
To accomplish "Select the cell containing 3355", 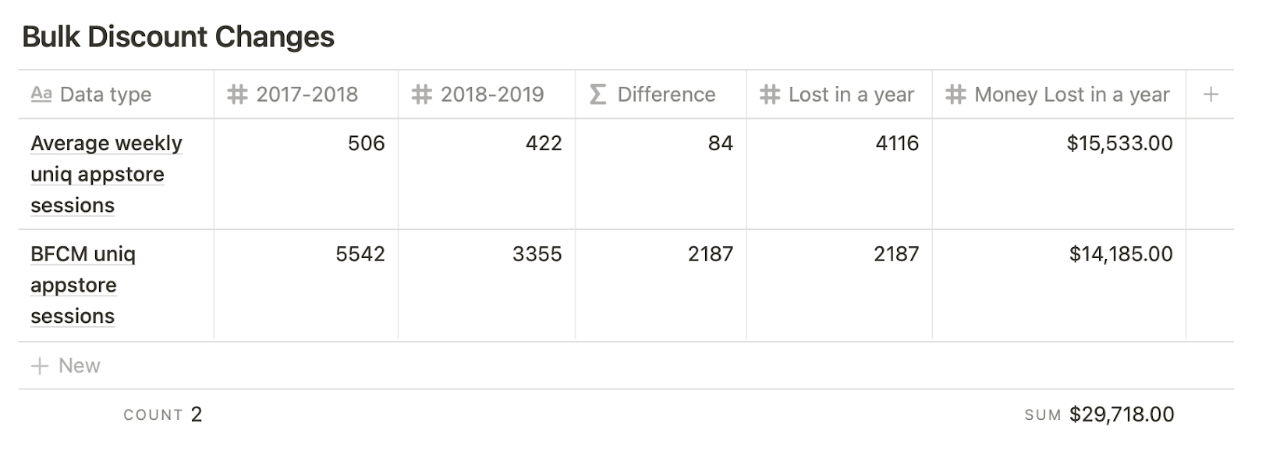I will click(487, 285).
